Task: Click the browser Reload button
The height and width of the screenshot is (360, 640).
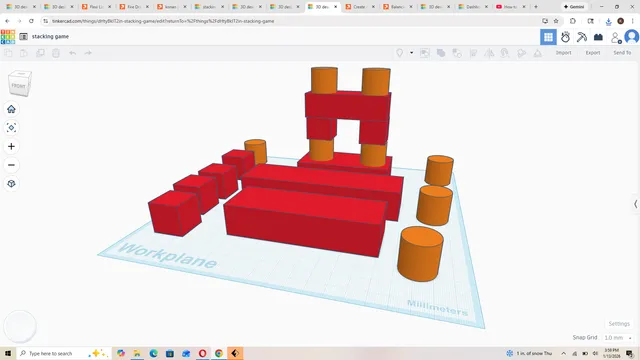Action: coord(31,21)
